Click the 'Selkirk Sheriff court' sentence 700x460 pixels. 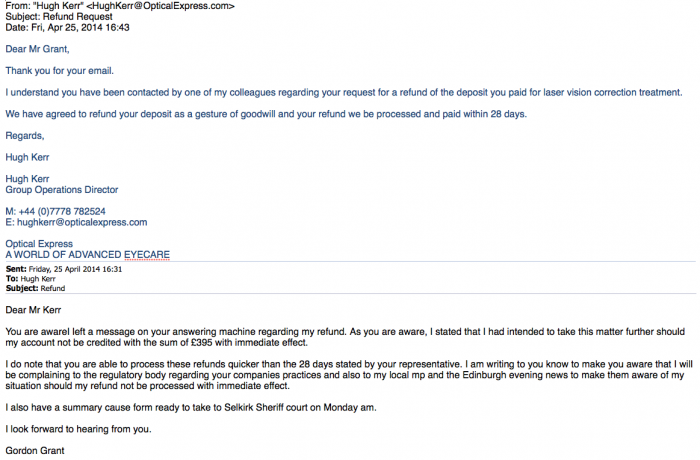pos(191,407)
